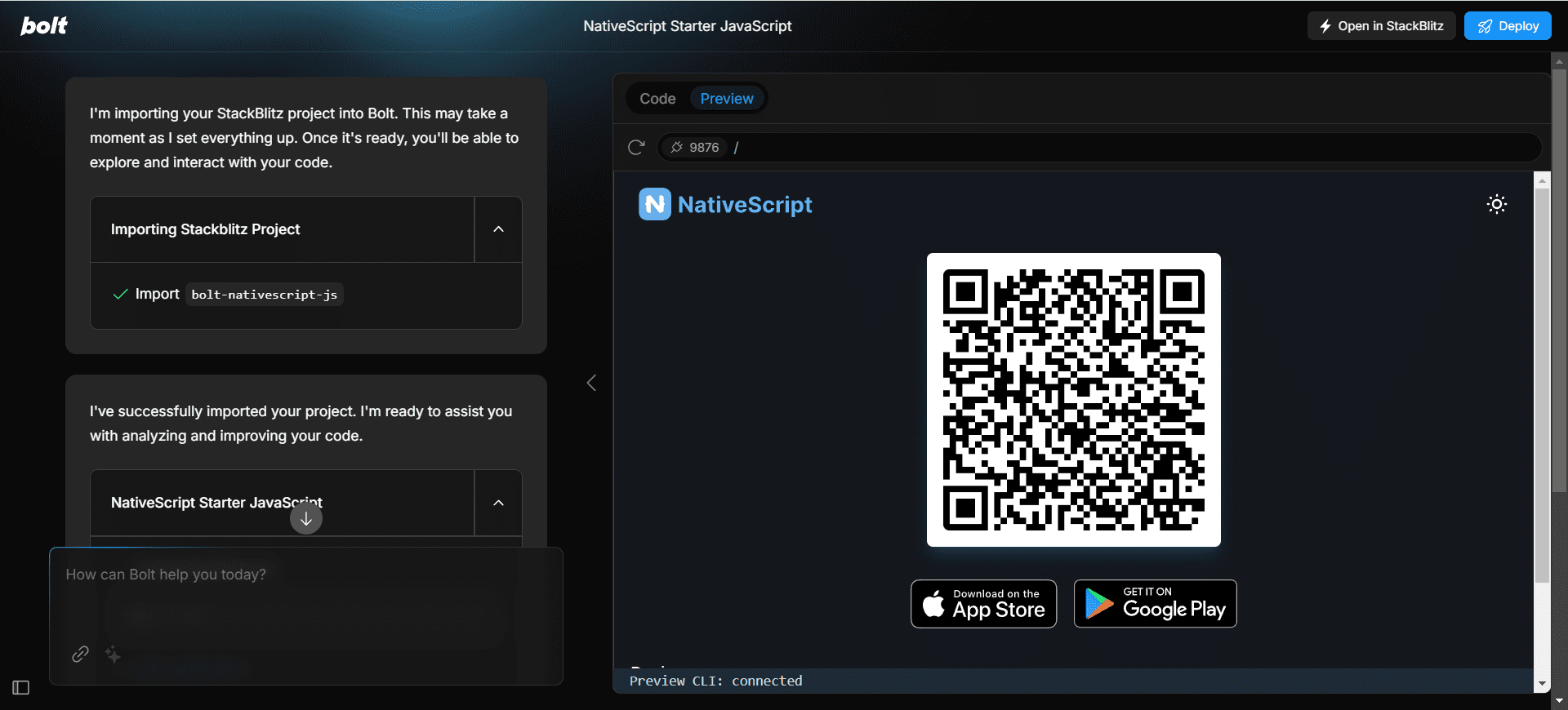
Task: Toggle the sidebar panel icon
Action: [x=21, y=688]
